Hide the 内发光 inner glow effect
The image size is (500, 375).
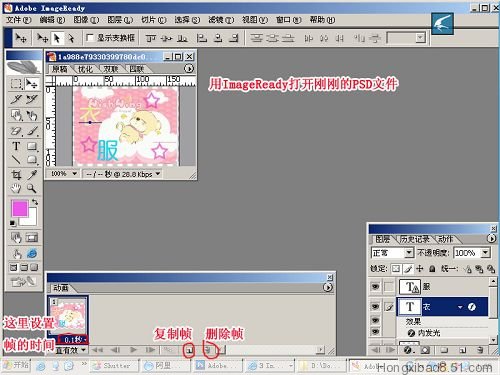(375, 332)
